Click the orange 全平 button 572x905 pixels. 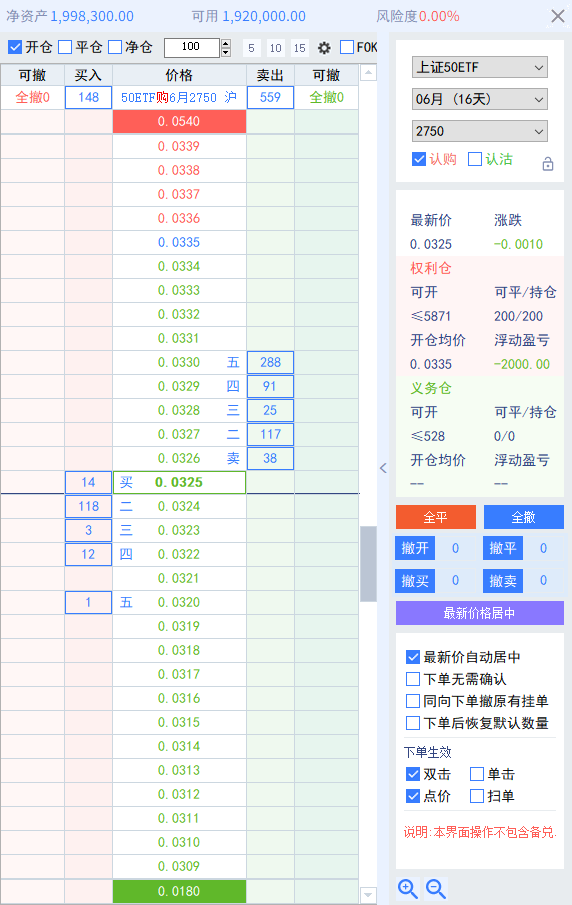(436, 517)
